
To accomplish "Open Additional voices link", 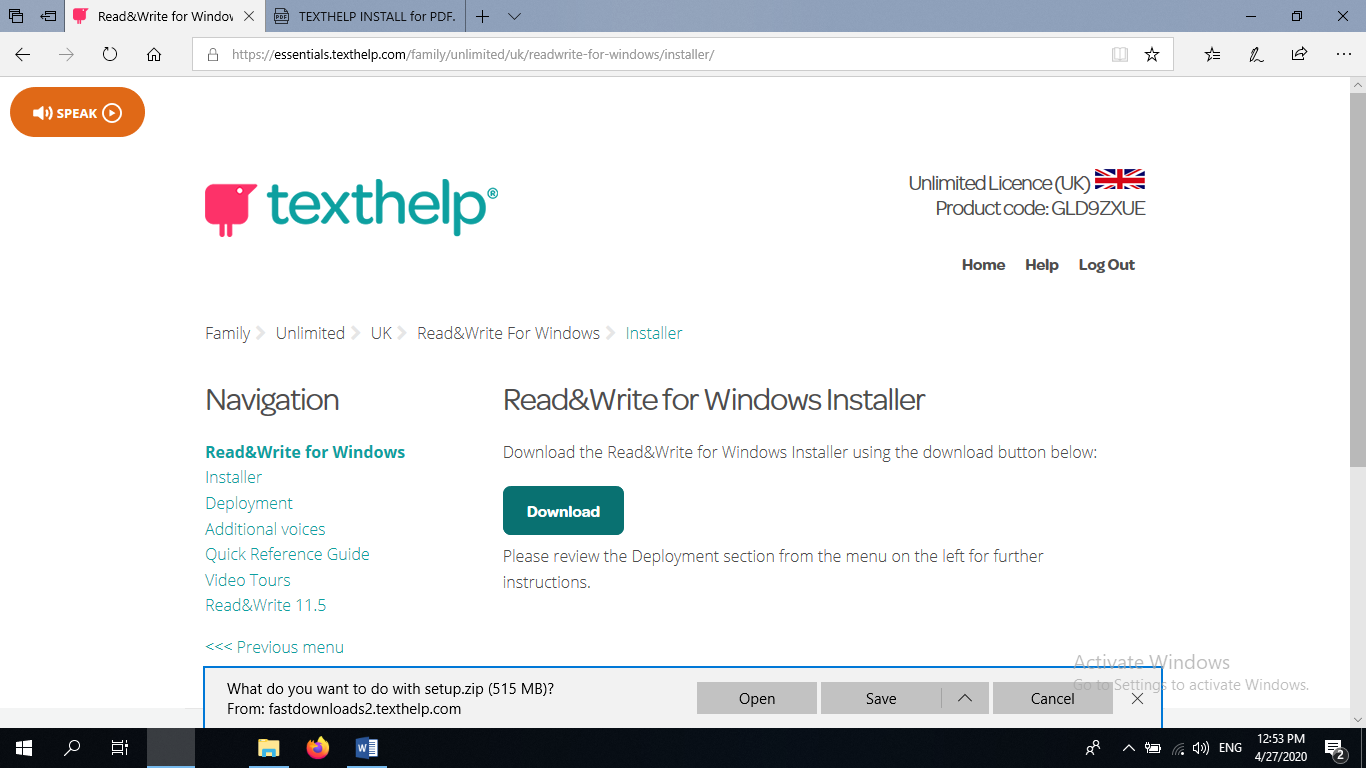I will 265,529.
